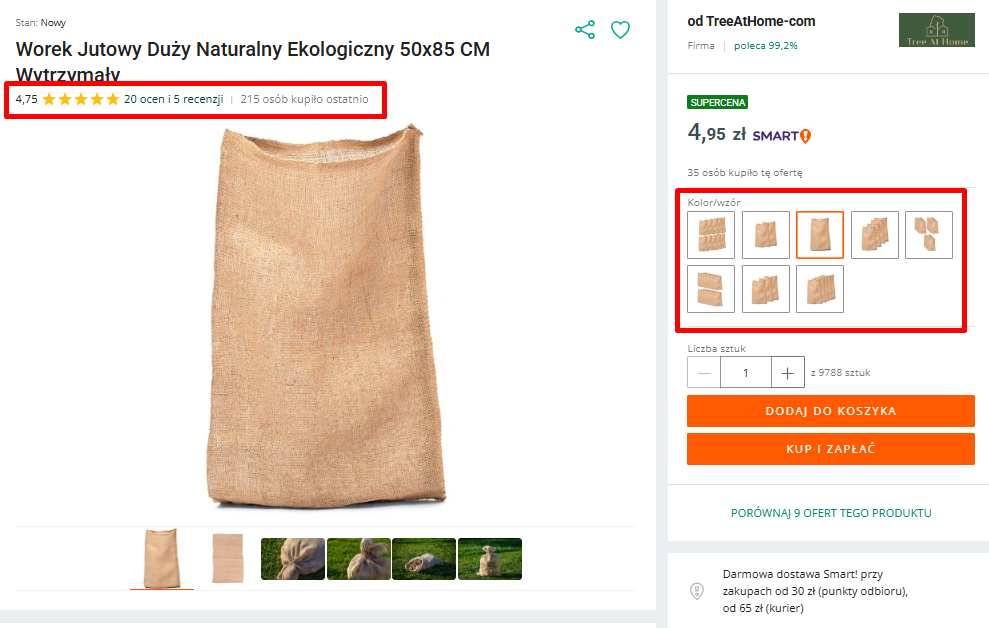
Task: Click the share icon
Action: click(x=585, y=30)
